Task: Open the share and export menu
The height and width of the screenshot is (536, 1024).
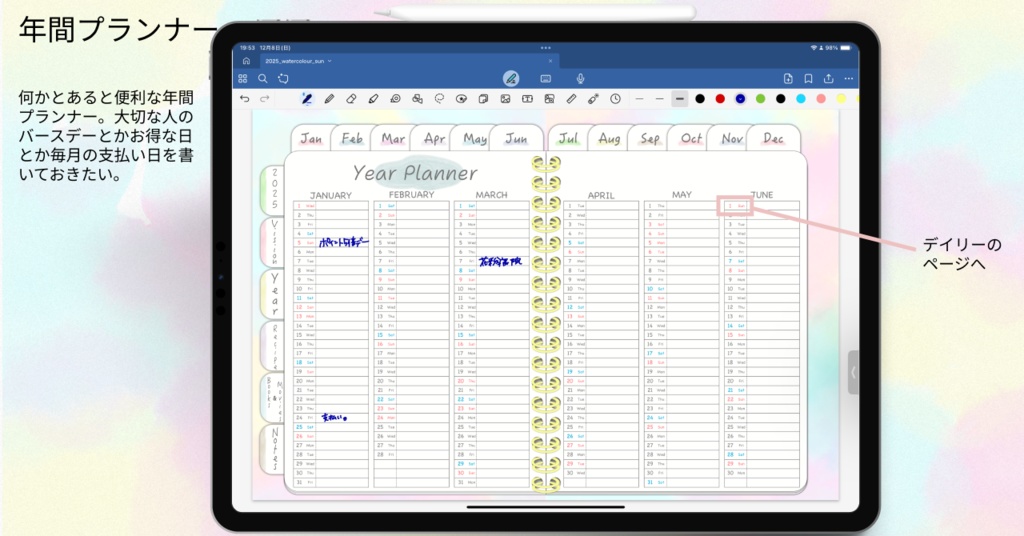Action: pos(828,78)
